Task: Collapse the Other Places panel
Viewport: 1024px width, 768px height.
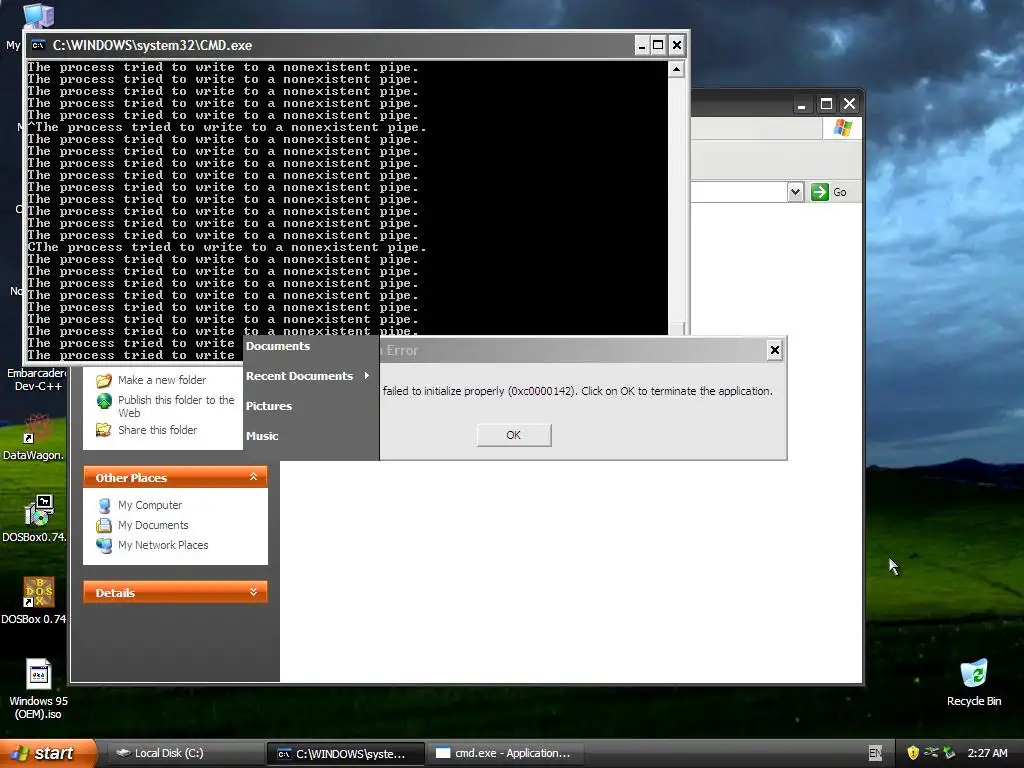Action: [x=253, y=477]
